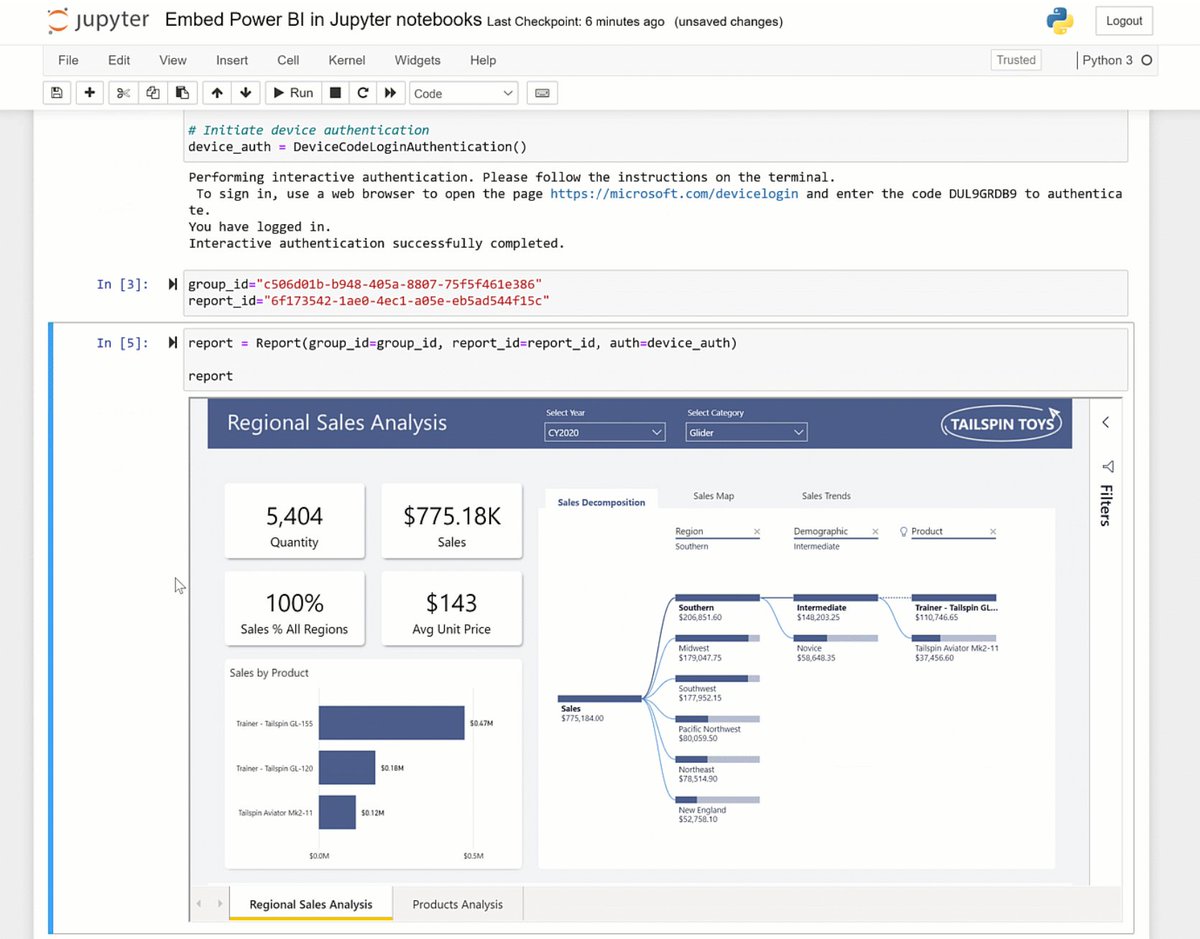
Task: Run-cell marker beside In [3]
Action: pyautogui.click(x=173, y=285)
